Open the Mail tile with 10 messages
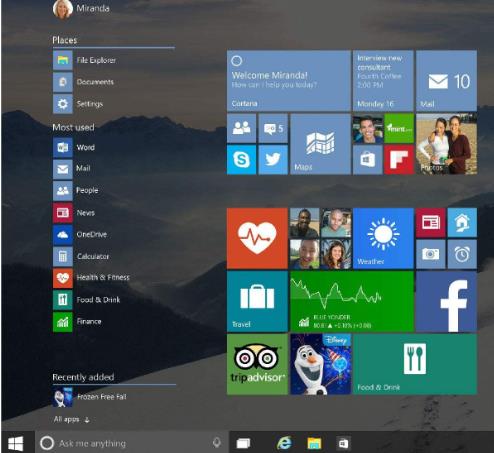This screenshot has width=494, height=453. click(x=446, y=80)
